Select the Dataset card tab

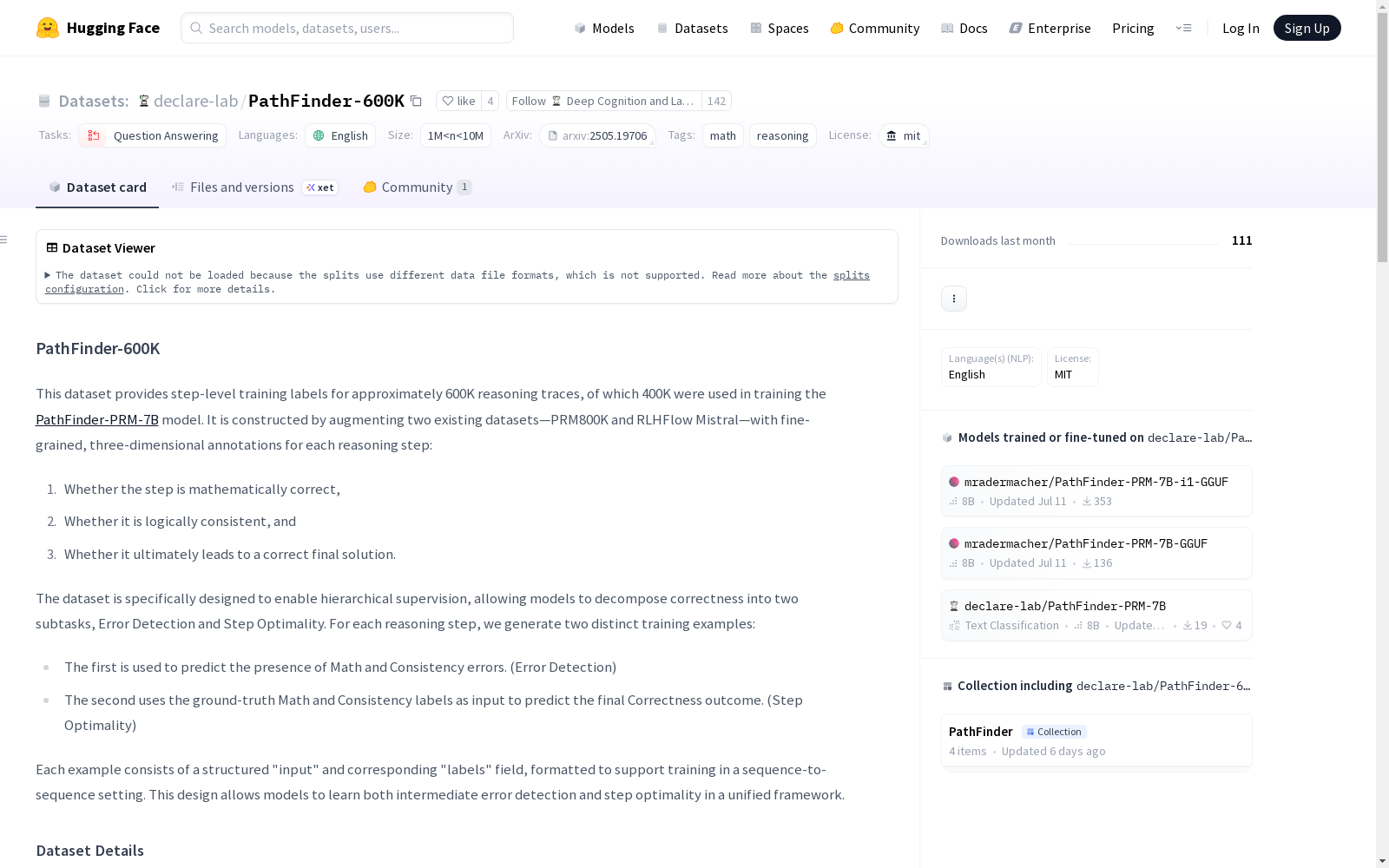coord(97,187)
